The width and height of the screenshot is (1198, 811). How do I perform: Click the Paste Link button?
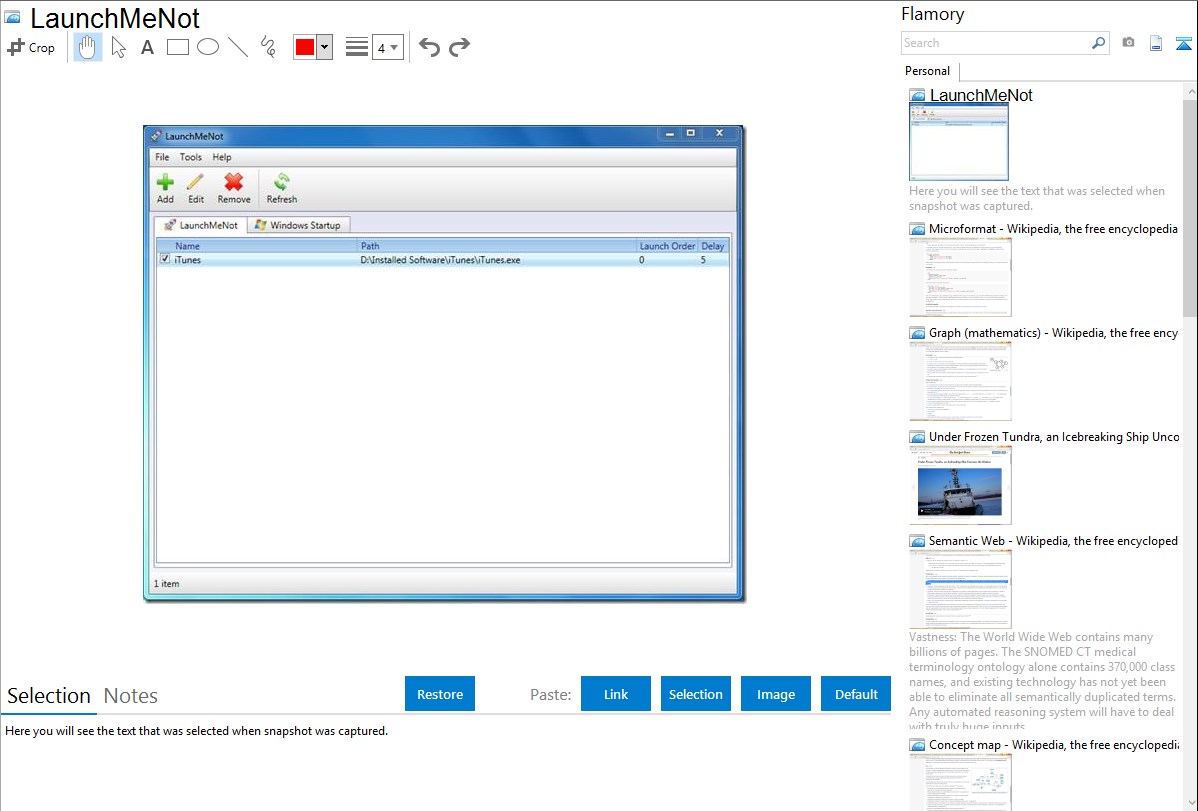tap(616, 694)
